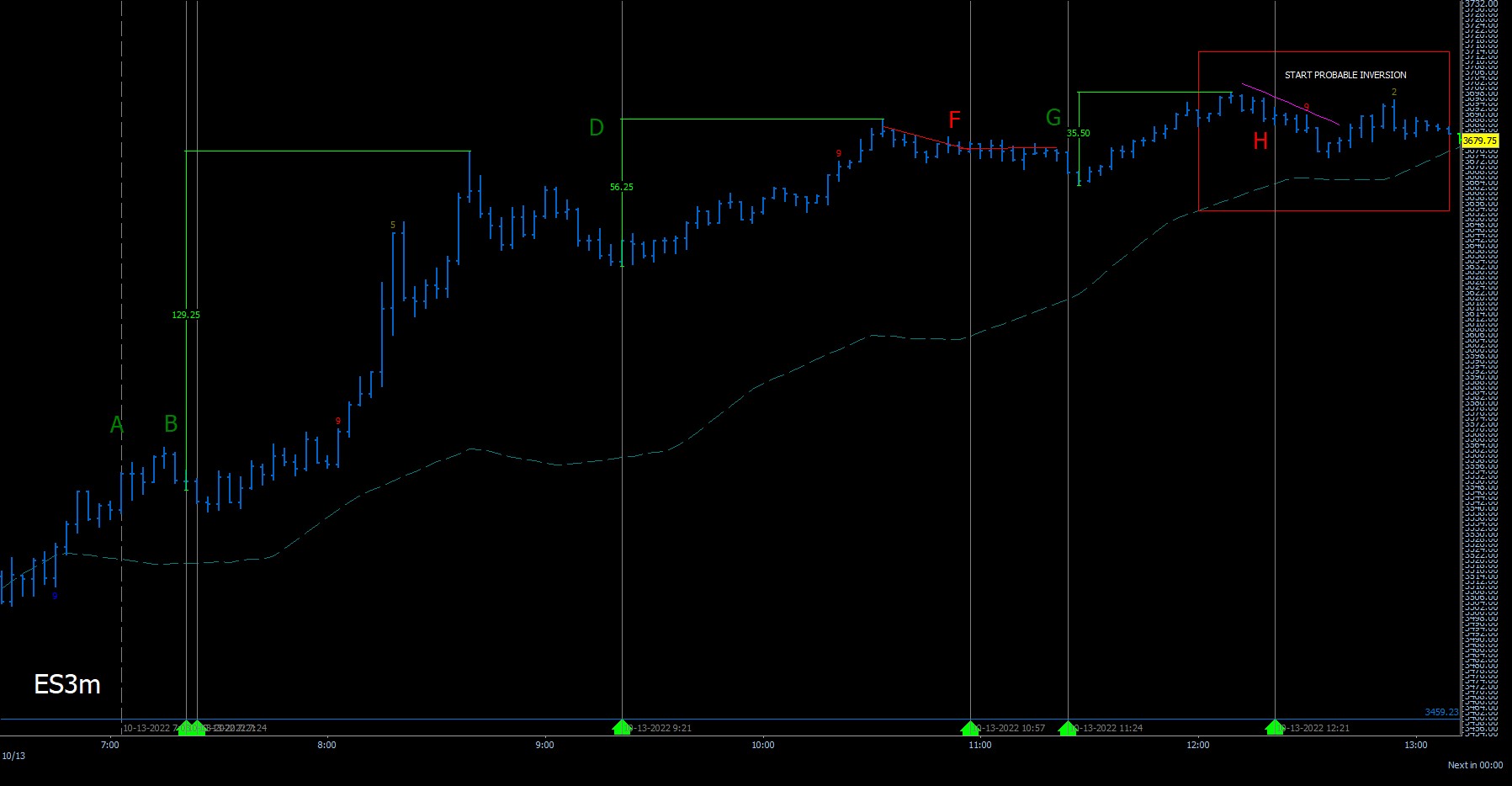Screen dimensions: 1512x786
Task: Click the yellow count number 5 above the bar
Action: [393, 226]
